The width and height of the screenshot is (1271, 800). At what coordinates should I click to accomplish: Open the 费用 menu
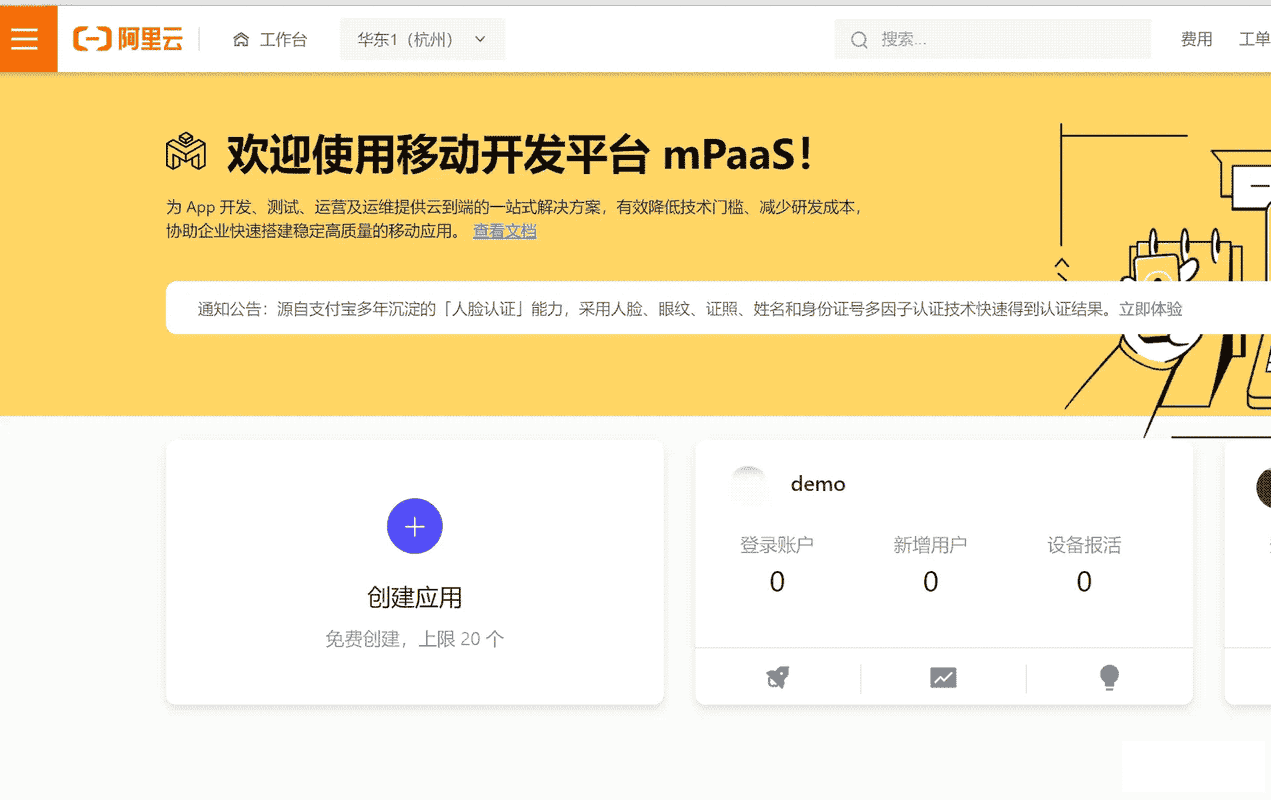coord(1196,40)
